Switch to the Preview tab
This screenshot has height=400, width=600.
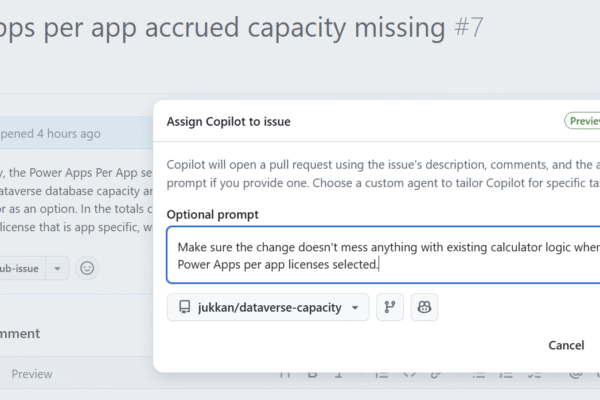coord(31,374)
